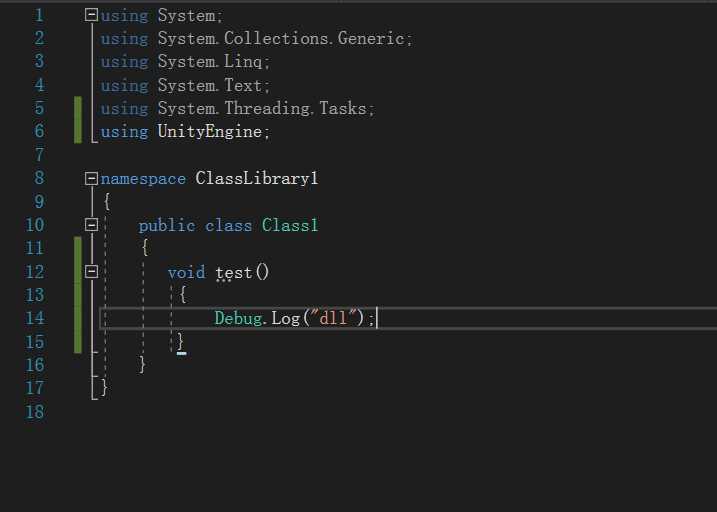Viewport: 717px width, 512px height.
Task: Click line number 10 in gutter
Action: pyautogui.click(x=35, y=225)
